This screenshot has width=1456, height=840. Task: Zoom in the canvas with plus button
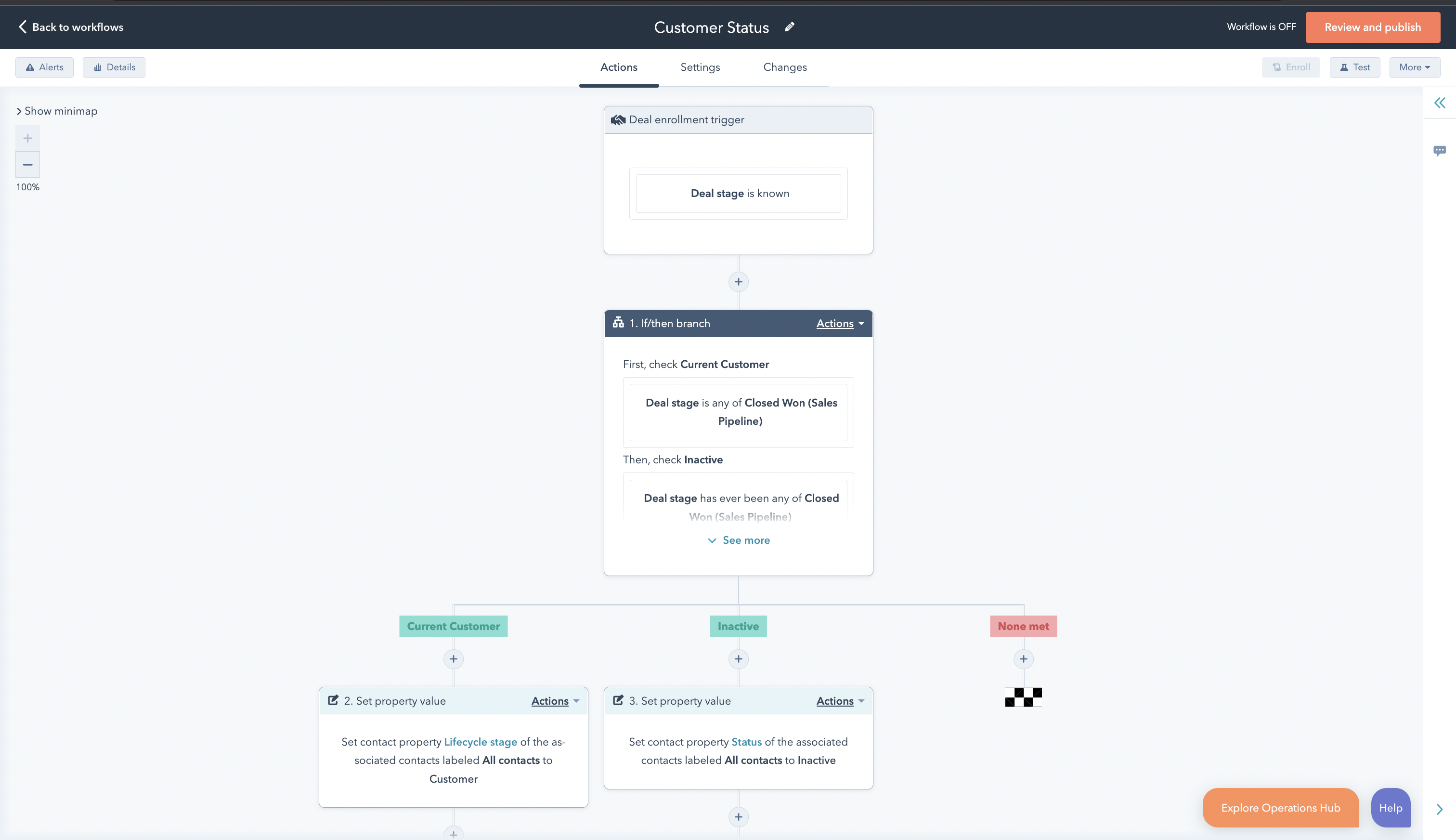click(x=27, y=138)
